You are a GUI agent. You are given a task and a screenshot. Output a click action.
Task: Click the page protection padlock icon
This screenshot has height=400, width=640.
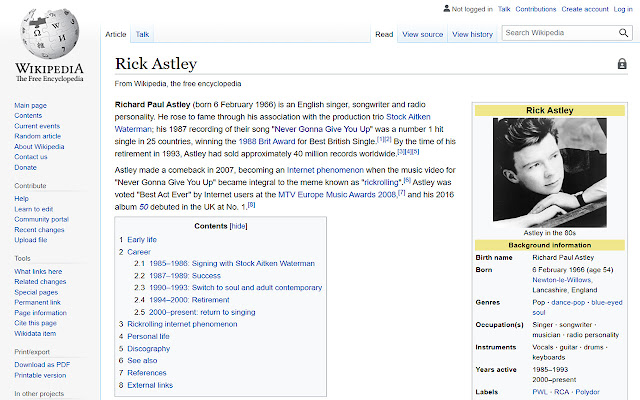[x=622, y=64]
